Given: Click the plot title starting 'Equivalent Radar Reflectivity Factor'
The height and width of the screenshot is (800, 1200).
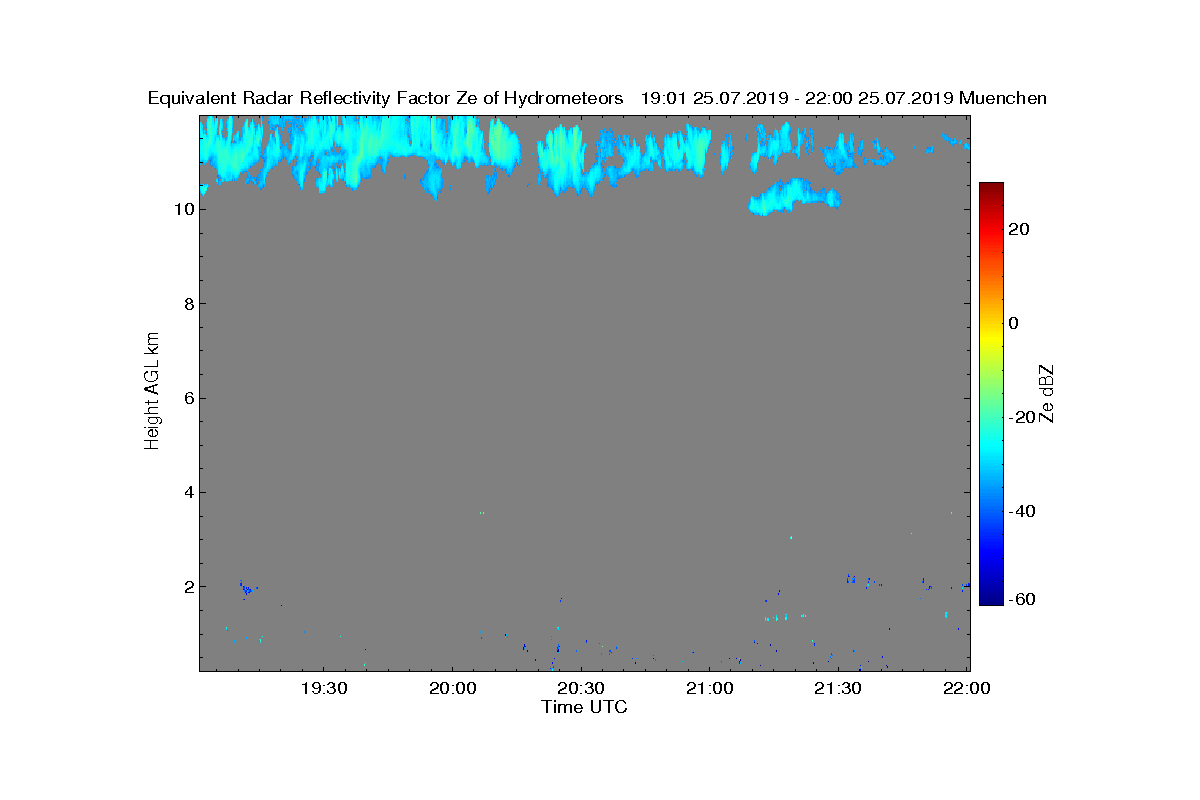Looking at the screenshot, I should pos(597,98).
